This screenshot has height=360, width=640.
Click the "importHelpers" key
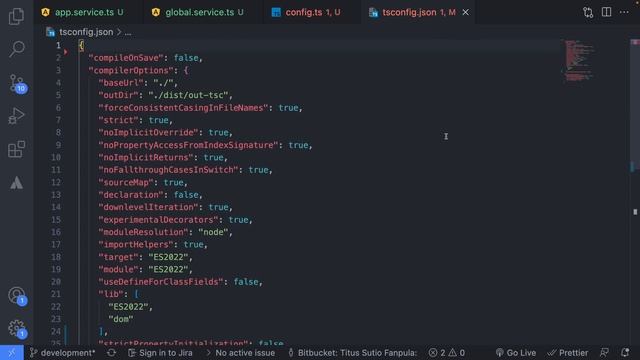pyautogui.click(x=136, y=244)
